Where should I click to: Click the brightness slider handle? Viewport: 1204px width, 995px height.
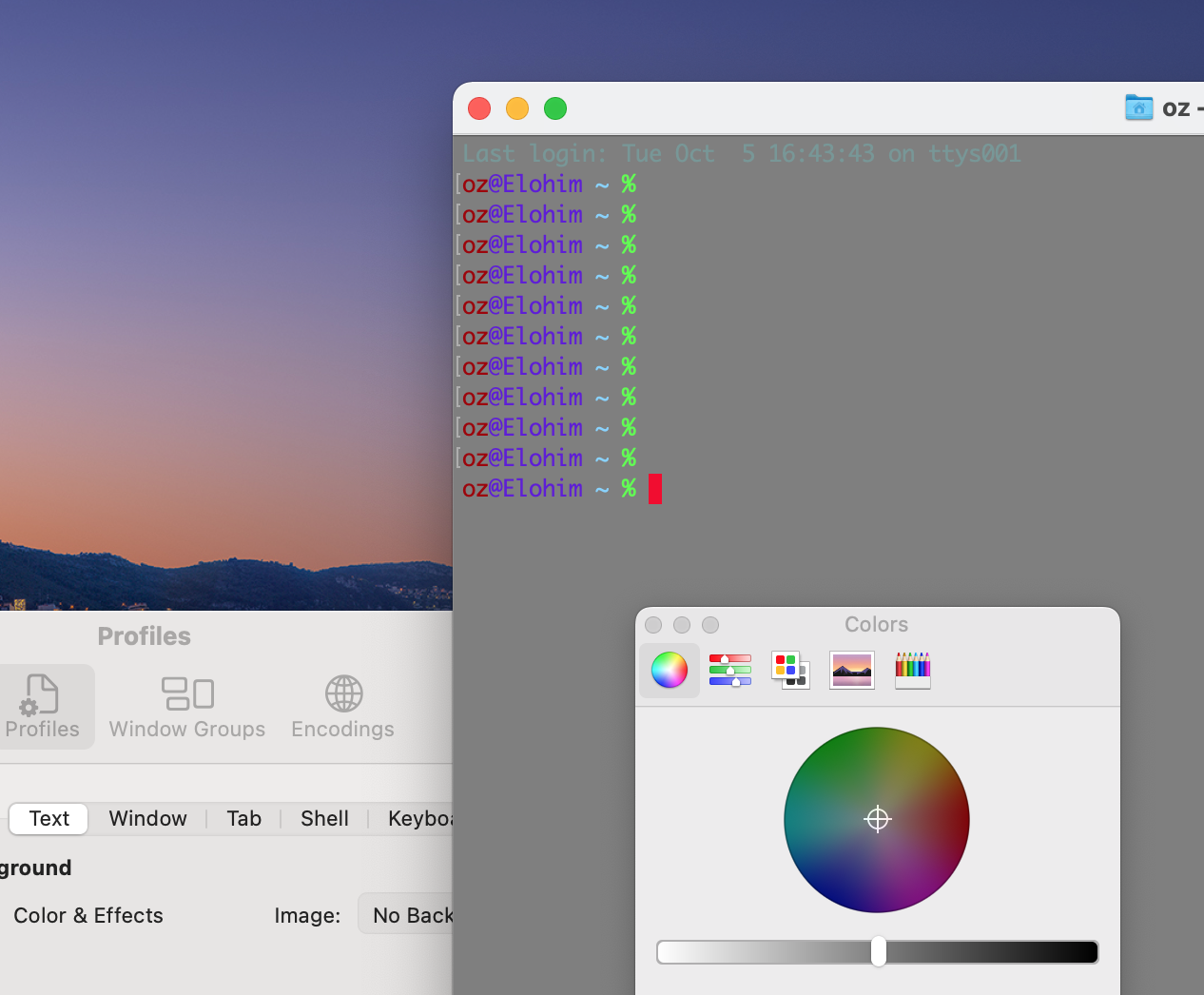[x=879, y=951]
